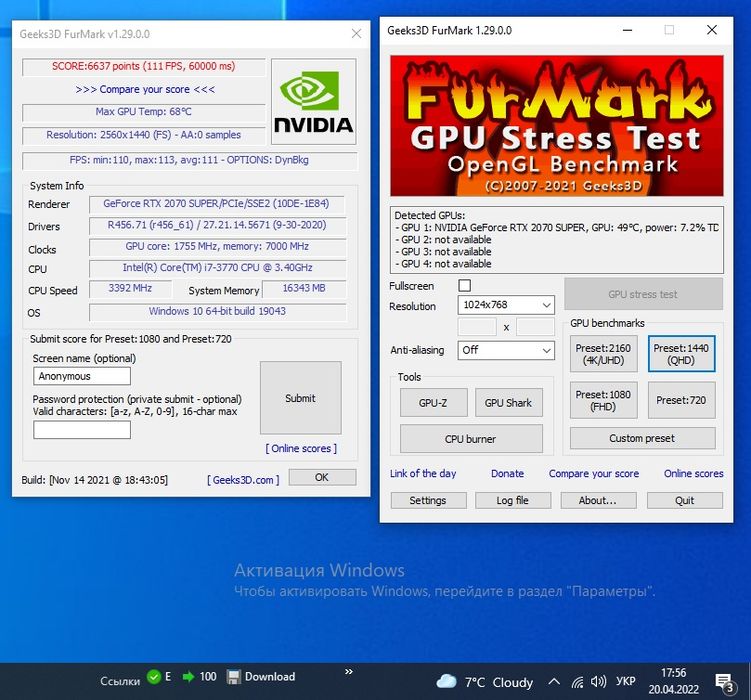Click Compare your score link in main window

click(594, 473)
